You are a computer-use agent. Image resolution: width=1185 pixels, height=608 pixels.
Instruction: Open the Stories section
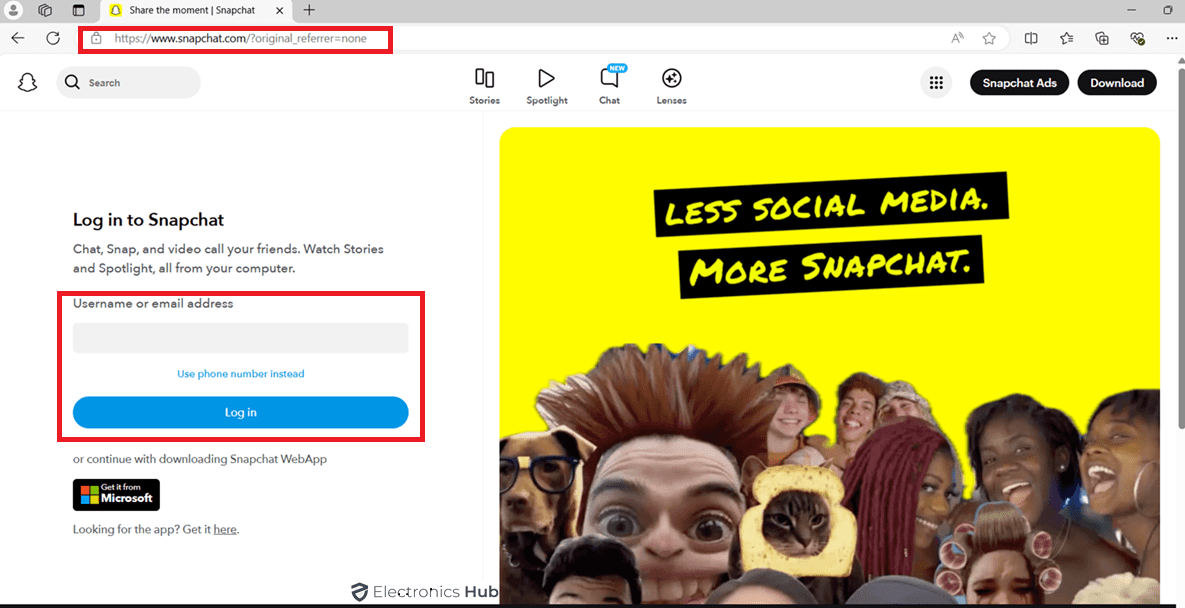pyautogui.click(x=484, y=84)
